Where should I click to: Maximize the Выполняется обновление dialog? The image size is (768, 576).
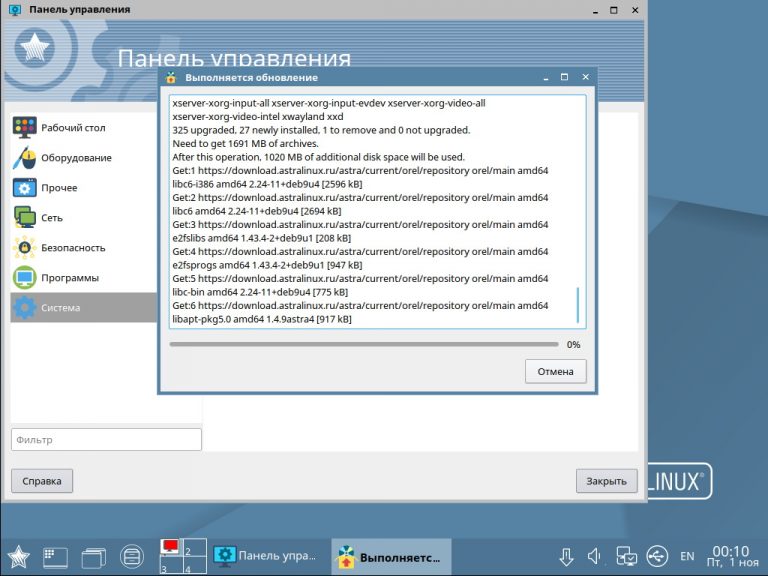564,77
